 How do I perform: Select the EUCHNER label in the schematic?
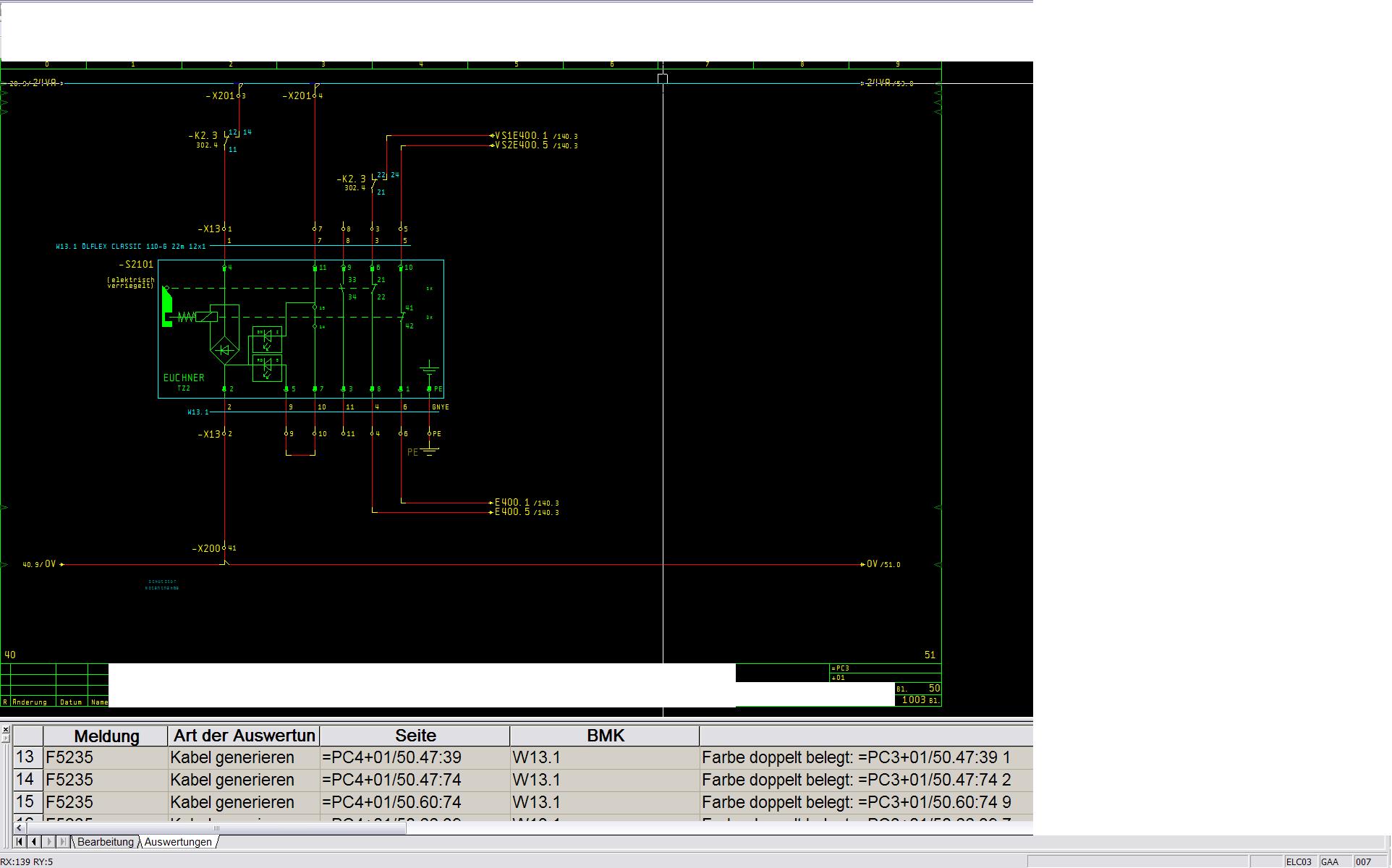[x=184, y=378]
